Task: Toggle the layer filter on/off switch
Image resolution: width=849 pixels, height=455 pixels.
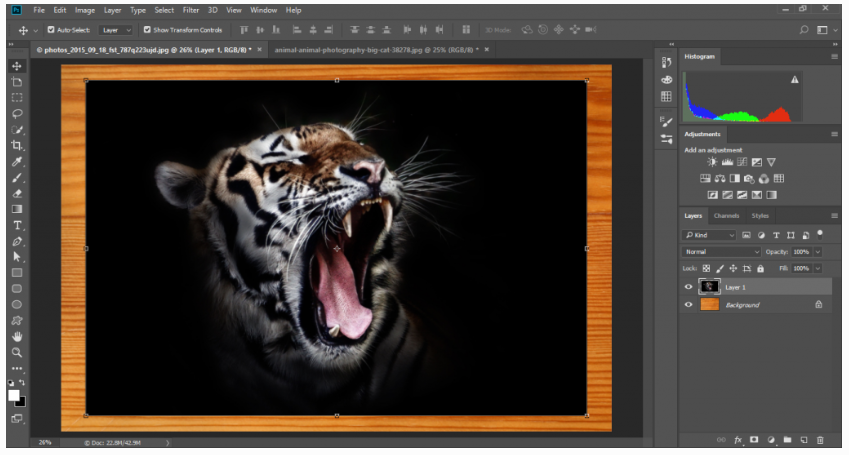Action: click(x=820, y=235)
